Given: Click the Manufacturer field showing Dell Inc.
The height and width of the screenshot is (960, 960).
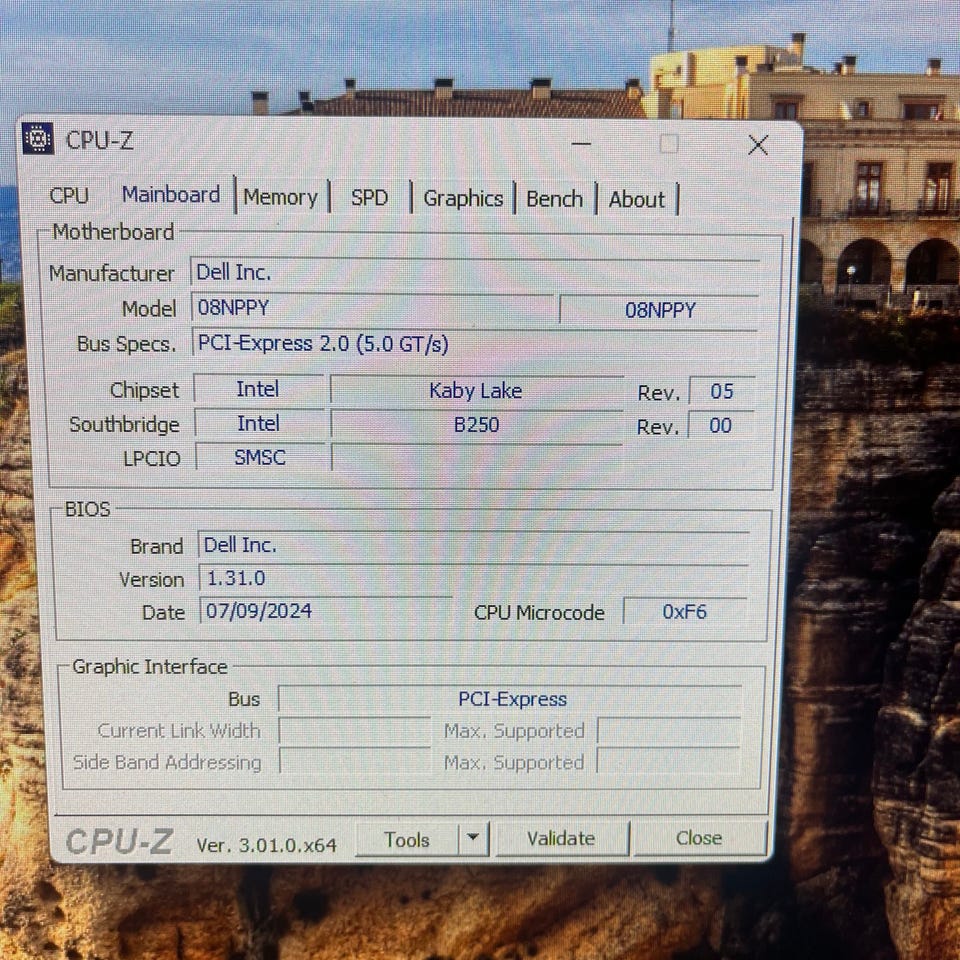Looking at the screenshot, I should 475,272.
